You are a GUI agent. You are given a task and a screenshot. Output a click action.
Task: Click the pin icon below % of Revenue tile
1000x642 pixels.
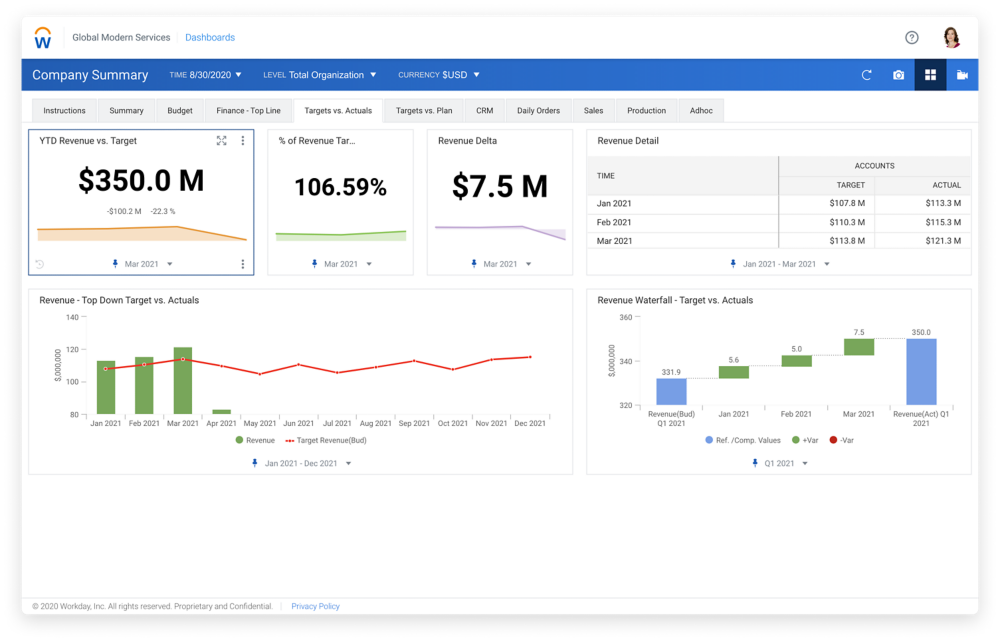coord(312,263)
